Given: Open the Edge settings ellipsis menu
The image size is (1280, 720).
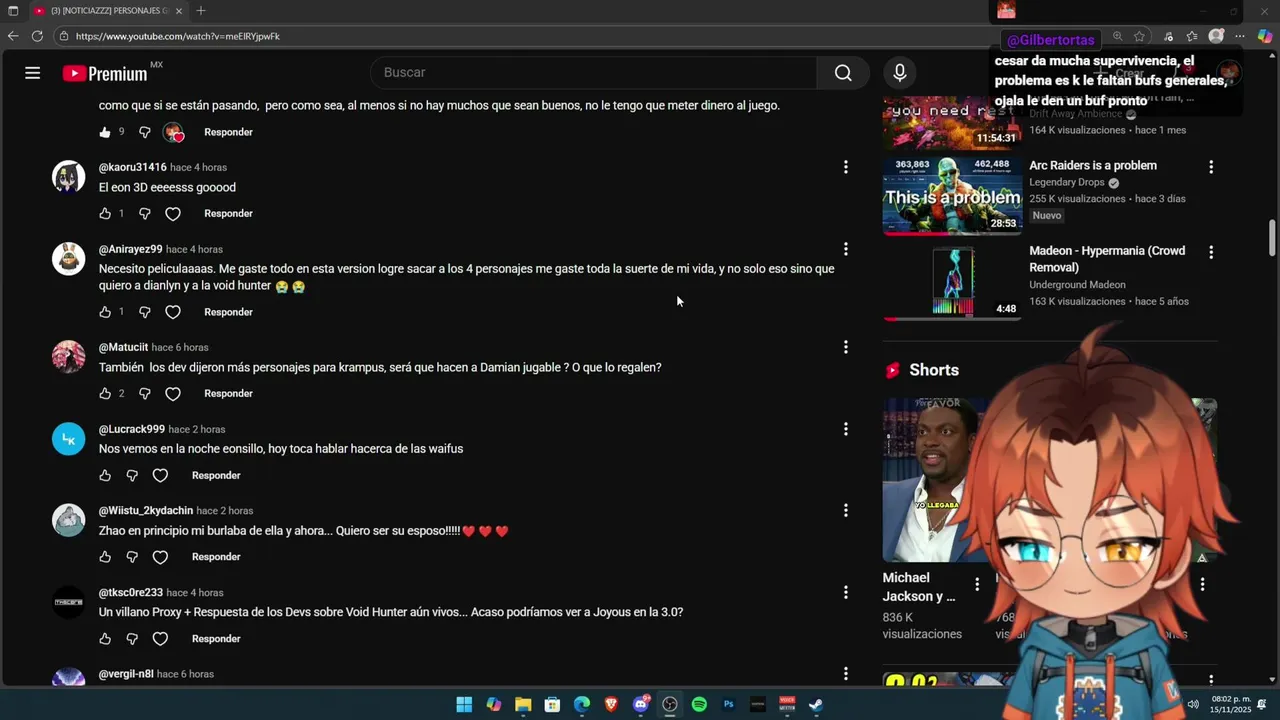Looking at the screenshot, I should (1240, 36).
